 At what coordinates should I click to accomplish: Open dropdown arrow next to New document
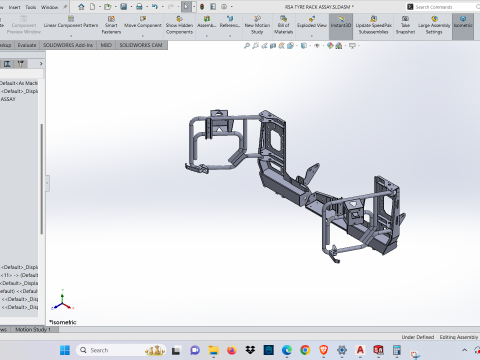point(100,7)
